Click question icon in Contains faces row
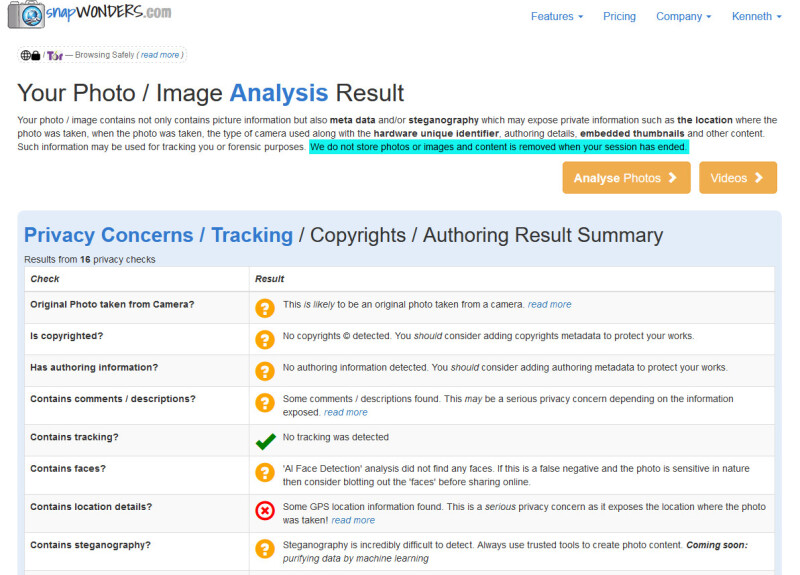The height and width of the screenshot is (575, 800). pos(265,473)
